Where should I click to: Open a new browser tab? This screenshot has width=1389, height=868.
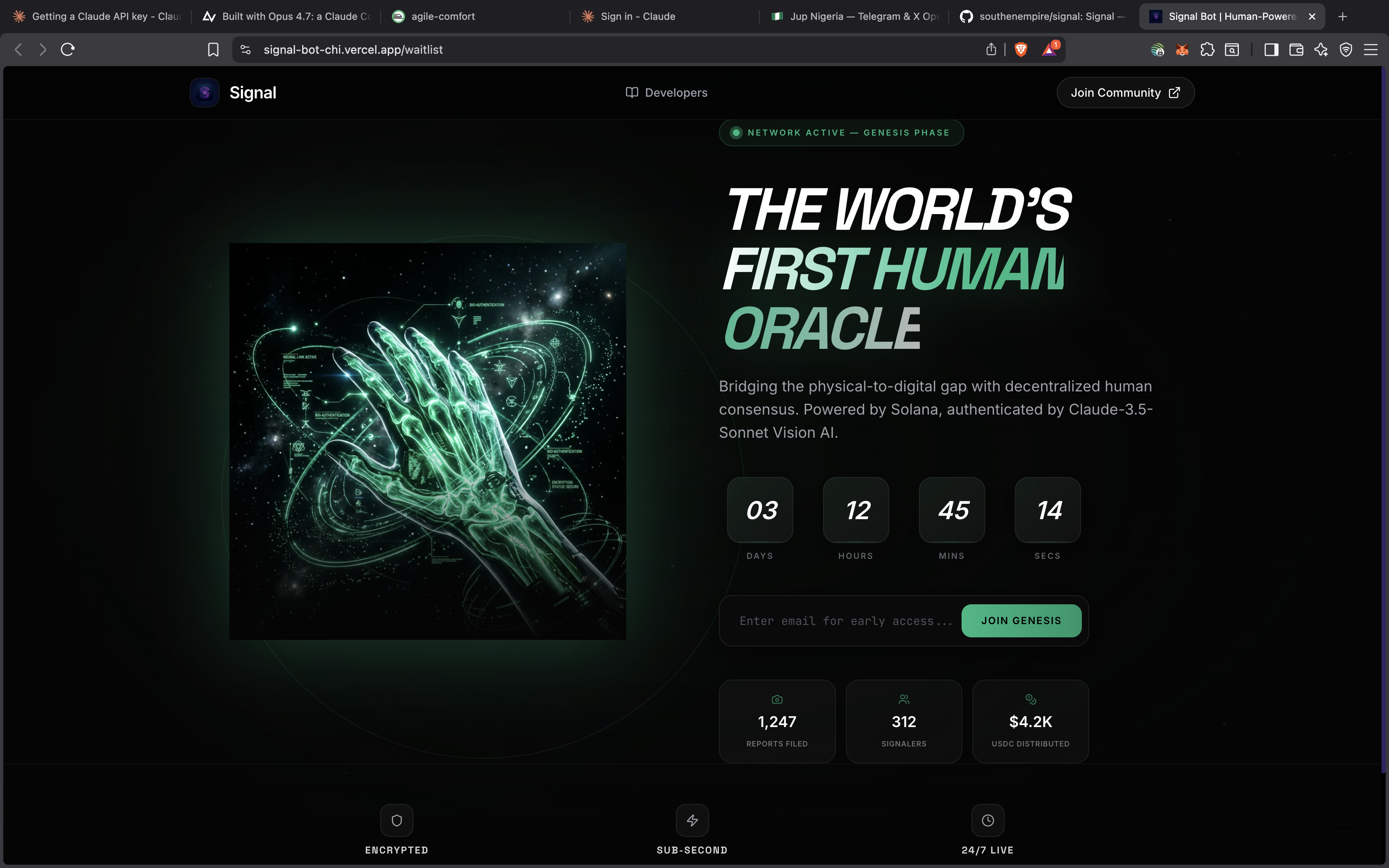(x=1343, y=17)
